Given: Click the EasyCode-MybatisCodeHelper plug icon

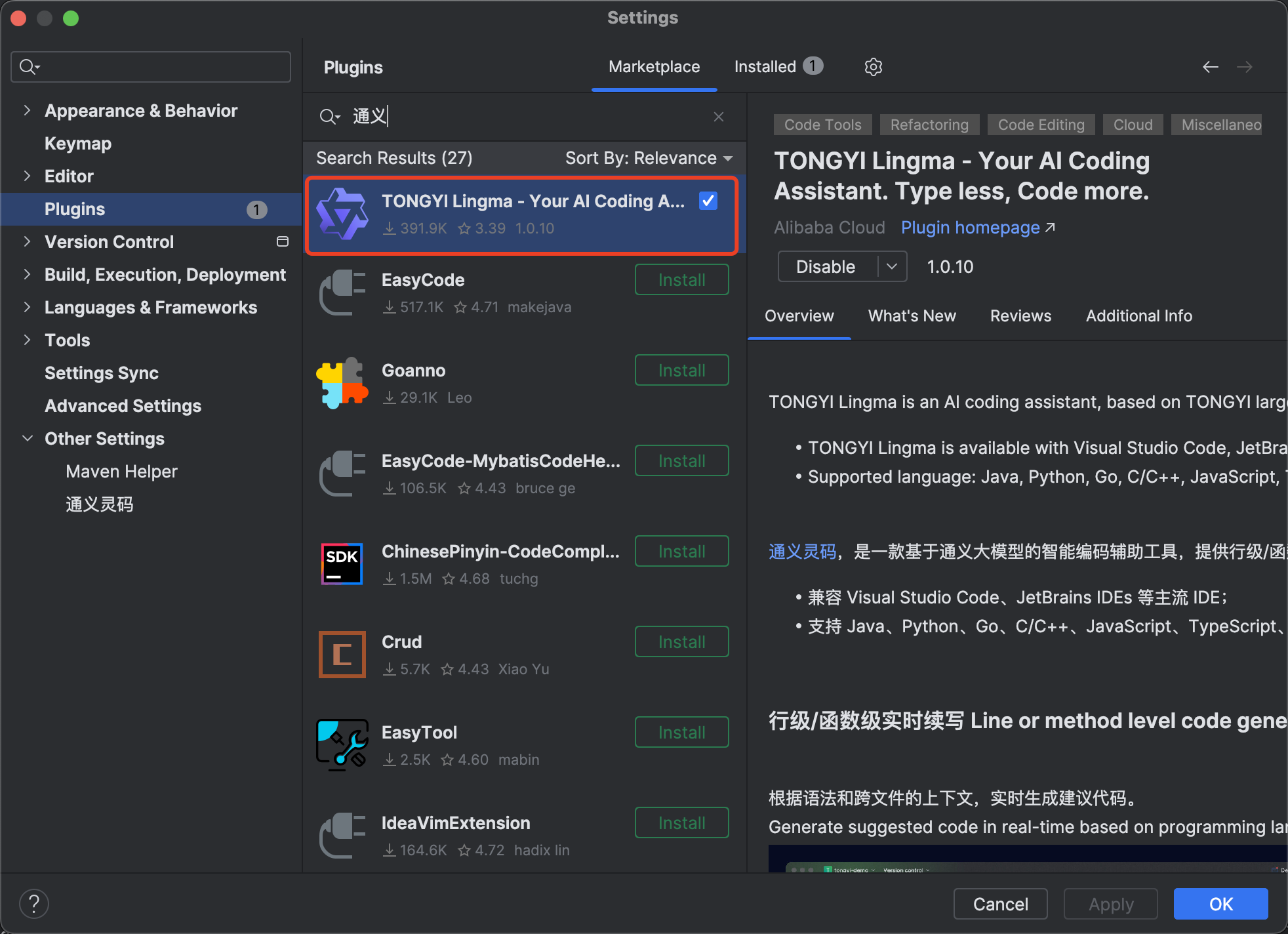Looking at the screenshot, I should (x=342, y=474).
